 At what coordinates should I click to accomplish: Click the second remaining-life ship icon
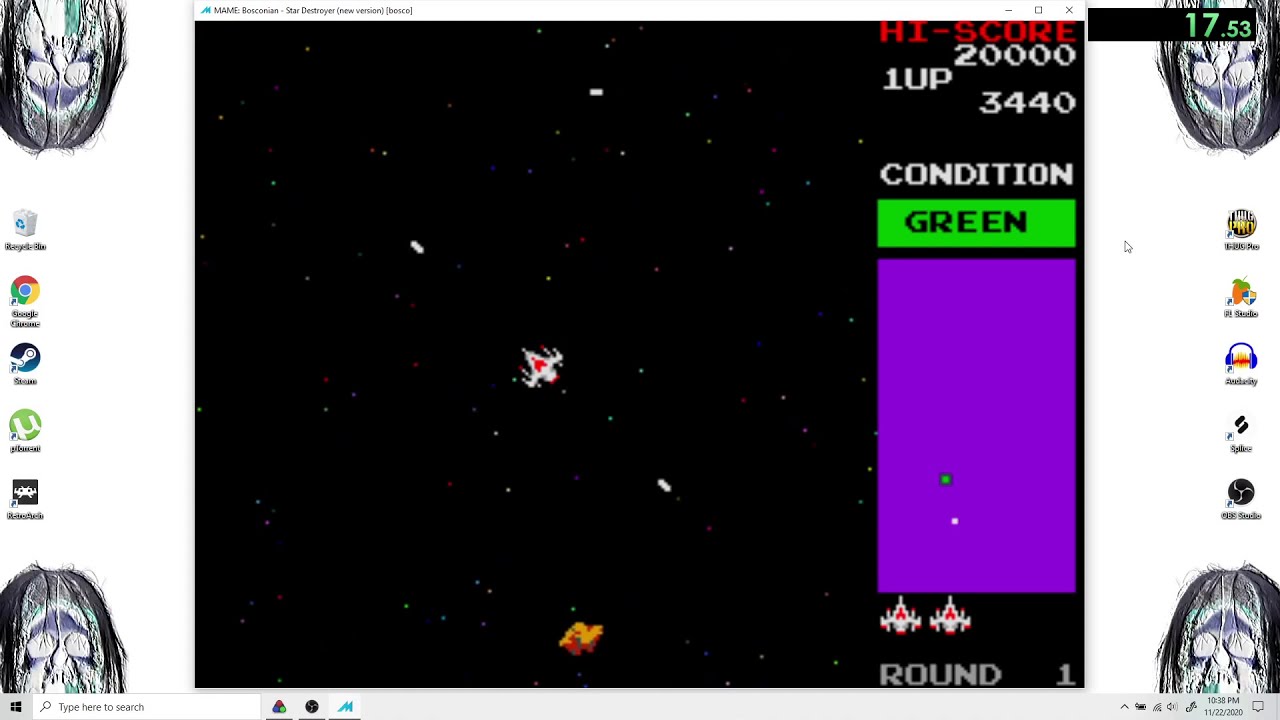950,616
